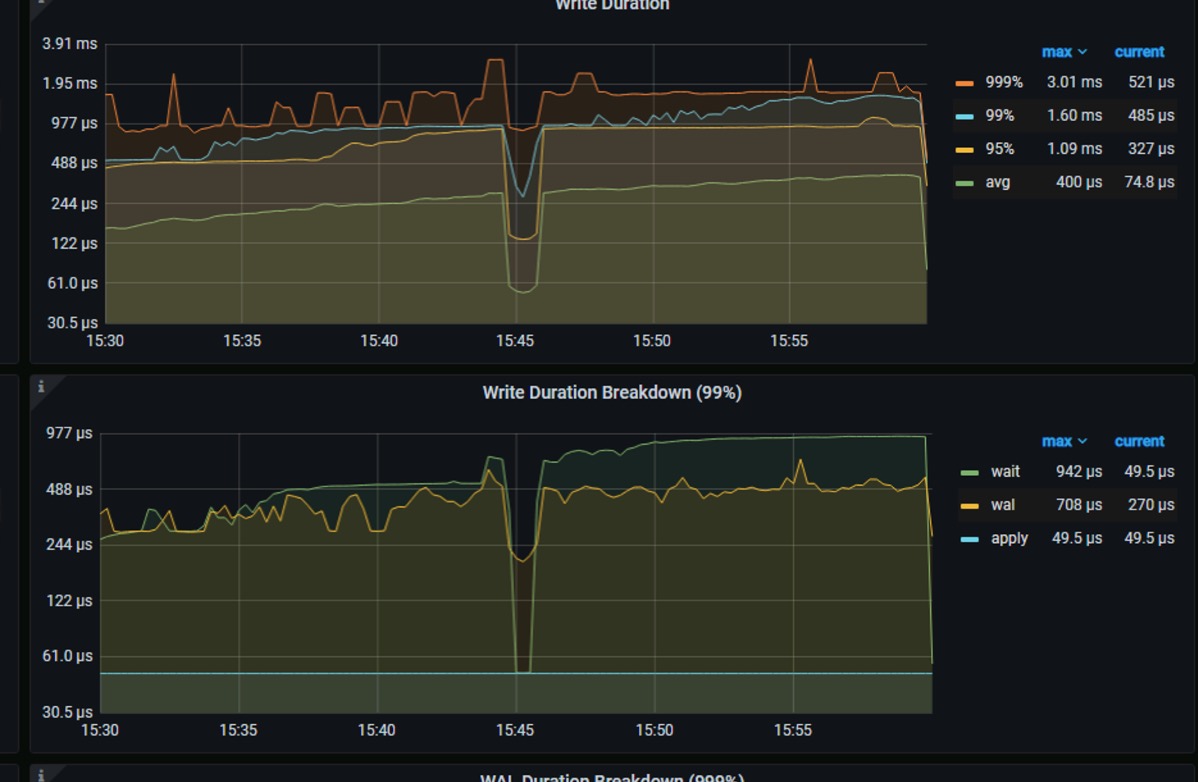Click the cyan line icon beside 99%
The height and width of the screenshot is (782, 1198).
(965, 115)
